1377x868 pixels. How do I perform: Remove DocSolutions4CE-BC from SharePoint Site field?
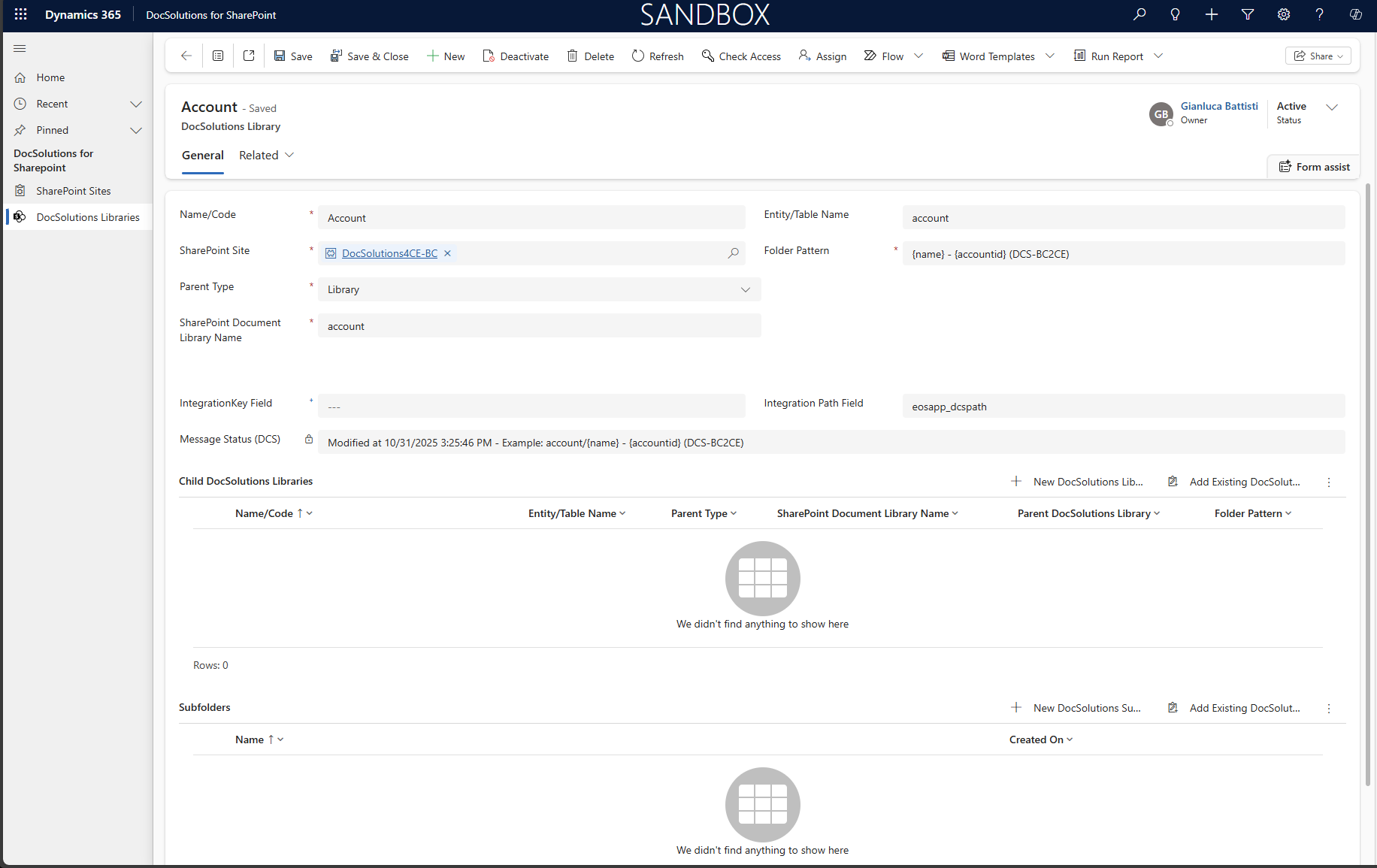(447, 253)
